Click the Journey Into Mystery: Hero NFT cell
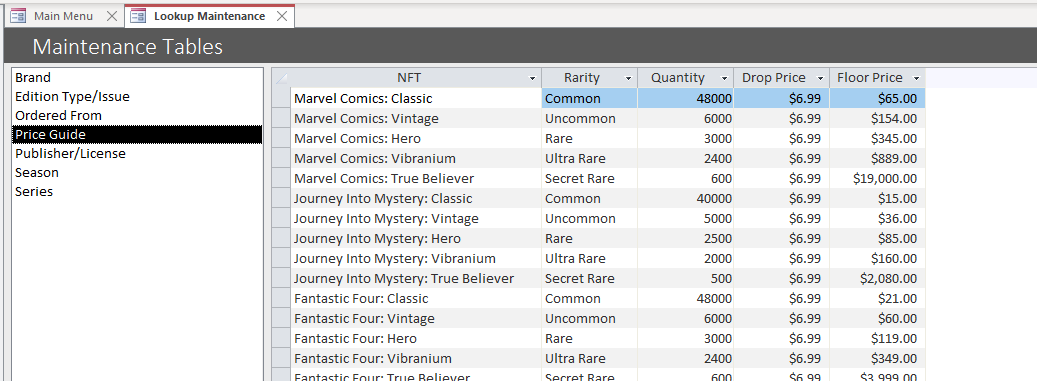The height and width of the screenshot is (381, 1037). 415,238
